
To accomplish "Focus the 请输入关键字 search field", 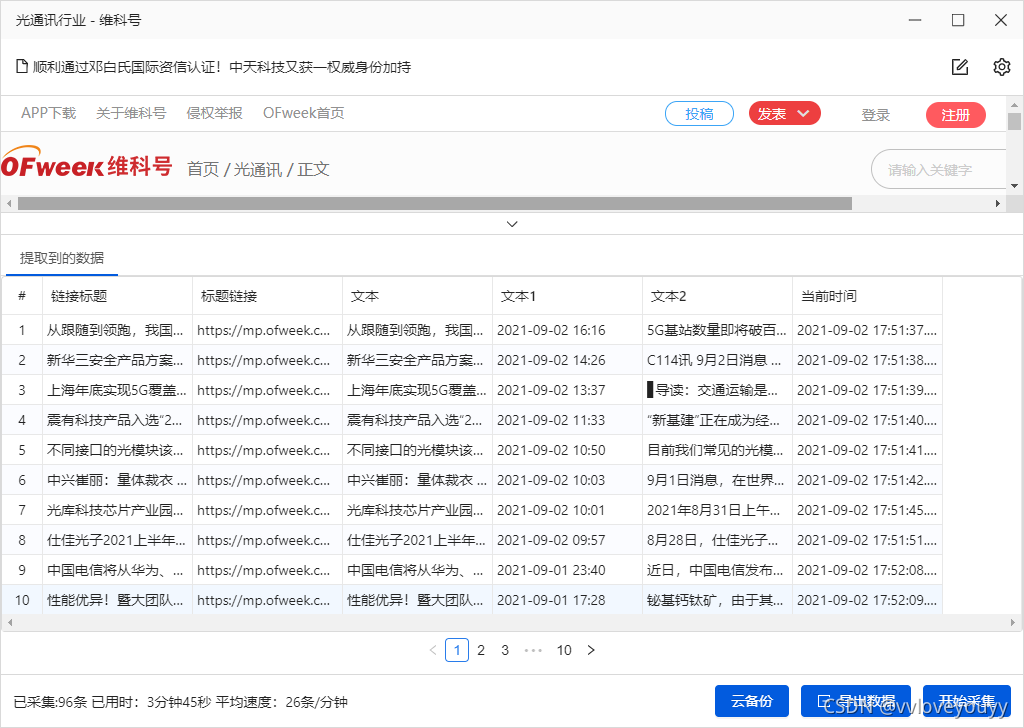I will [938, 170].
